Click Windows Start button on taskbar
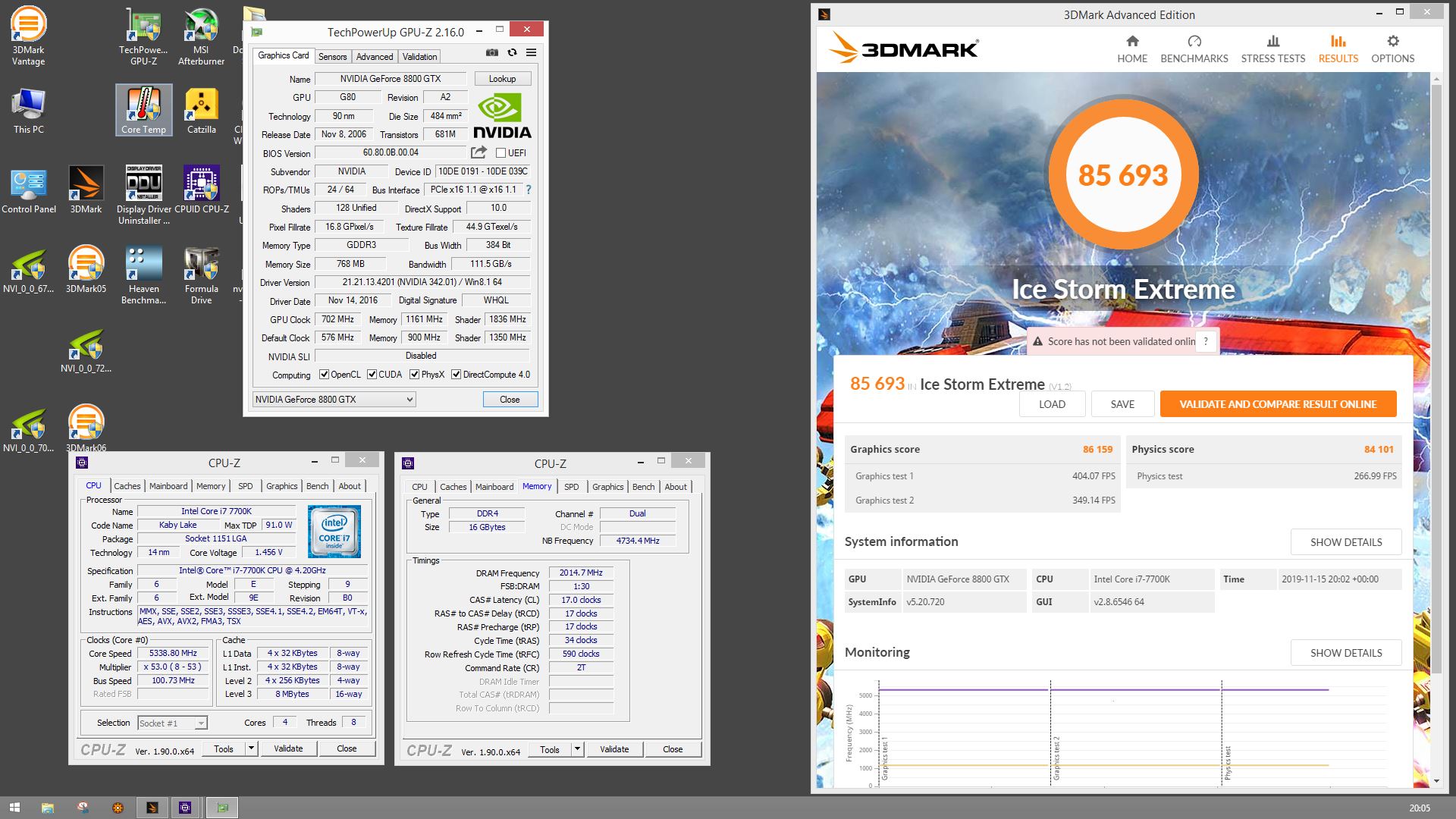Viewport: 1456px width, 819px height. click(14, 808)
